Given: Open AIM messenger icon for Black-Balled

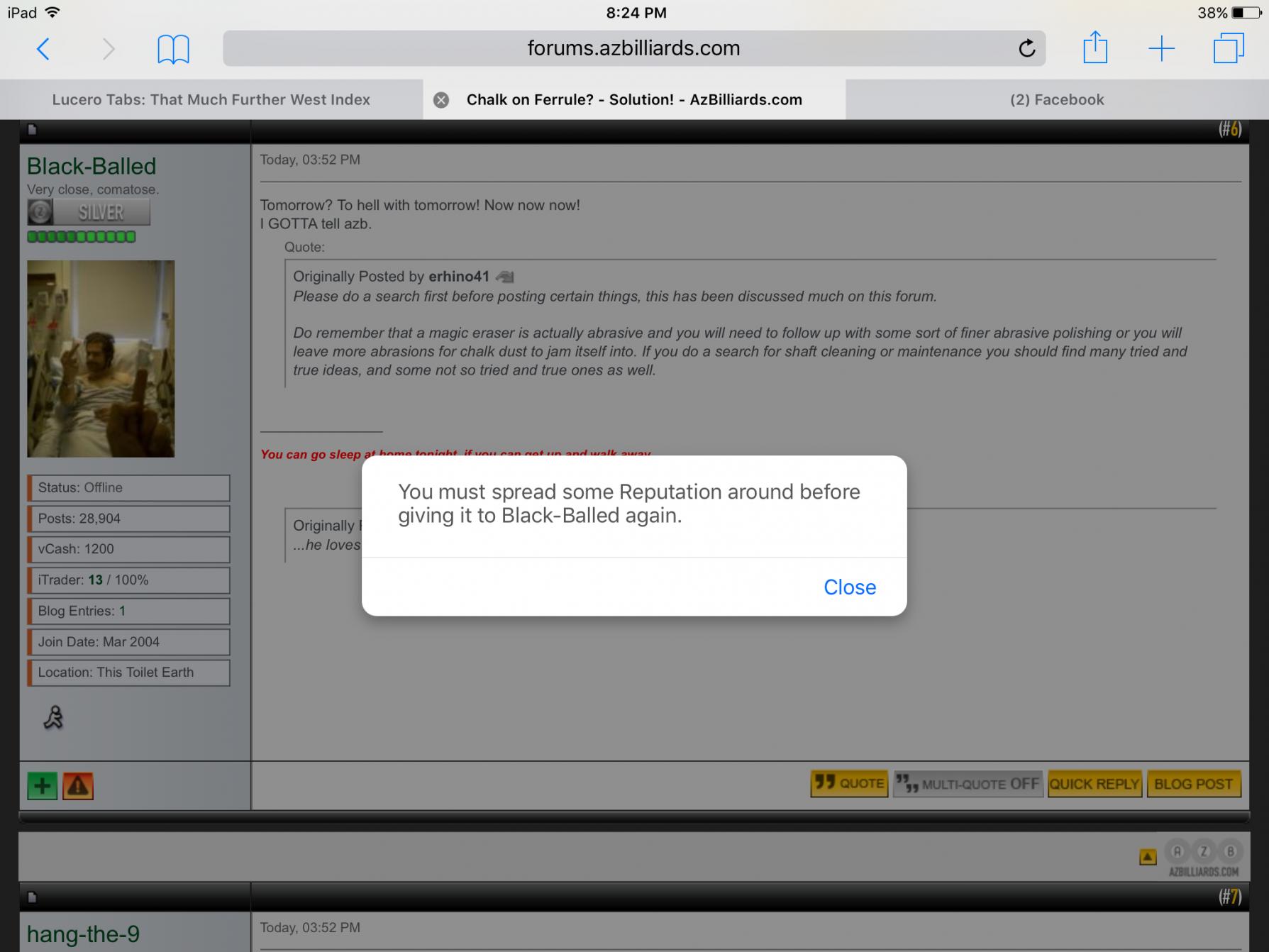Looking at the screenshot, I should [x=53, y=718].
